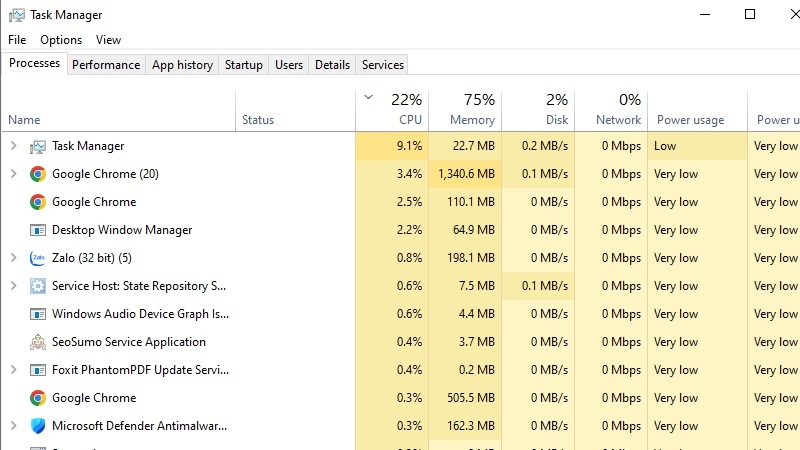Open the File menu
Viewport: 800px width, 450px height.
[x=17, y=40]
